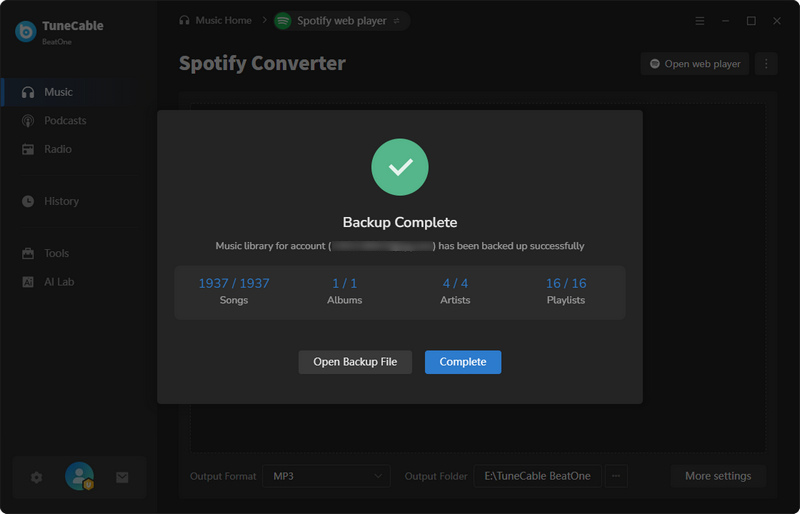Screen dimensions: 800x514
Task: Browse output folder with the ellipsis button
Action: pyautogui.click(x=616, y=476)
